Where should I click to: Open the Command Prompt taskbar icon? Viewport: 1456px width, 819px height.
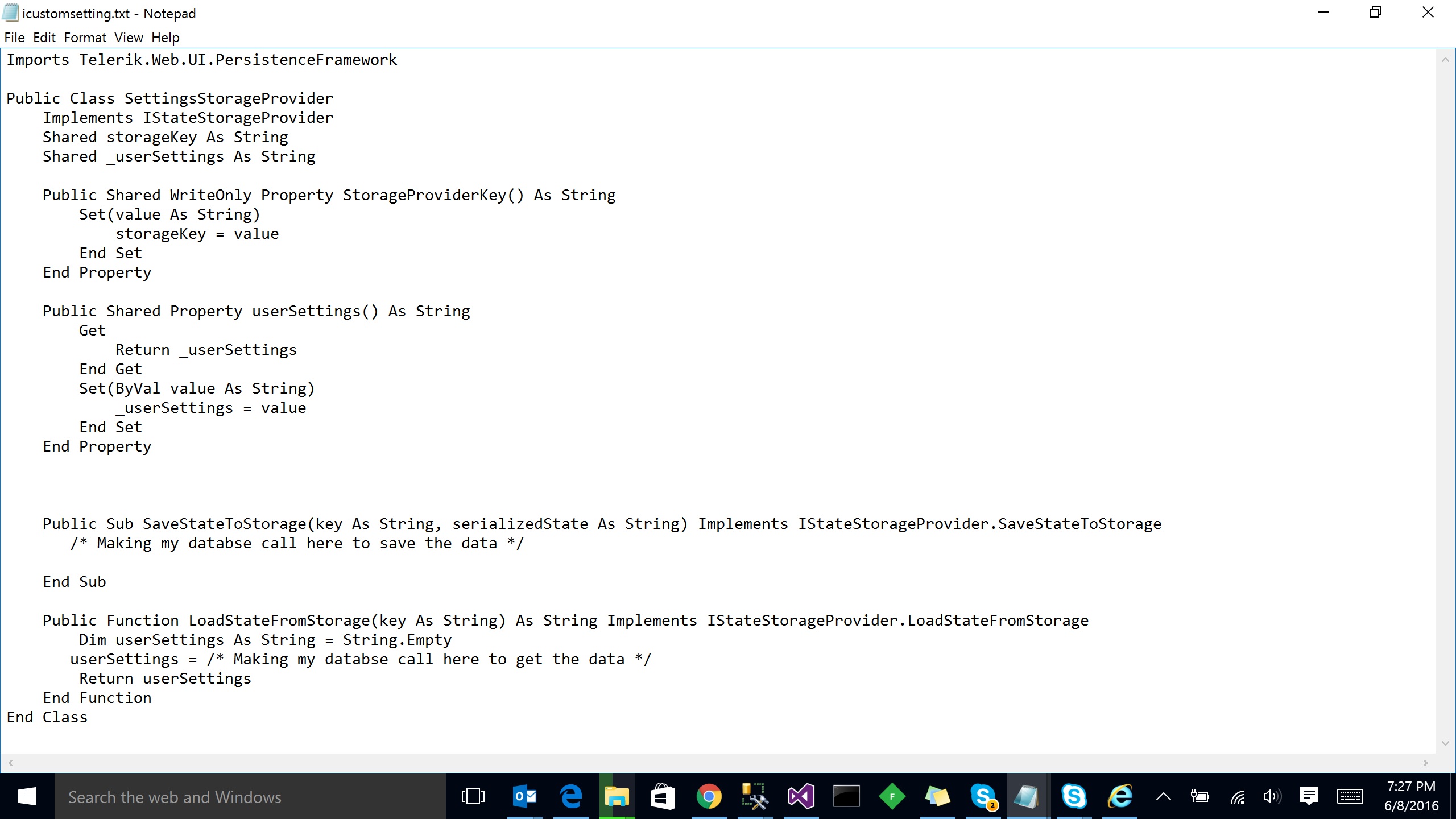(x=846, y=796)
